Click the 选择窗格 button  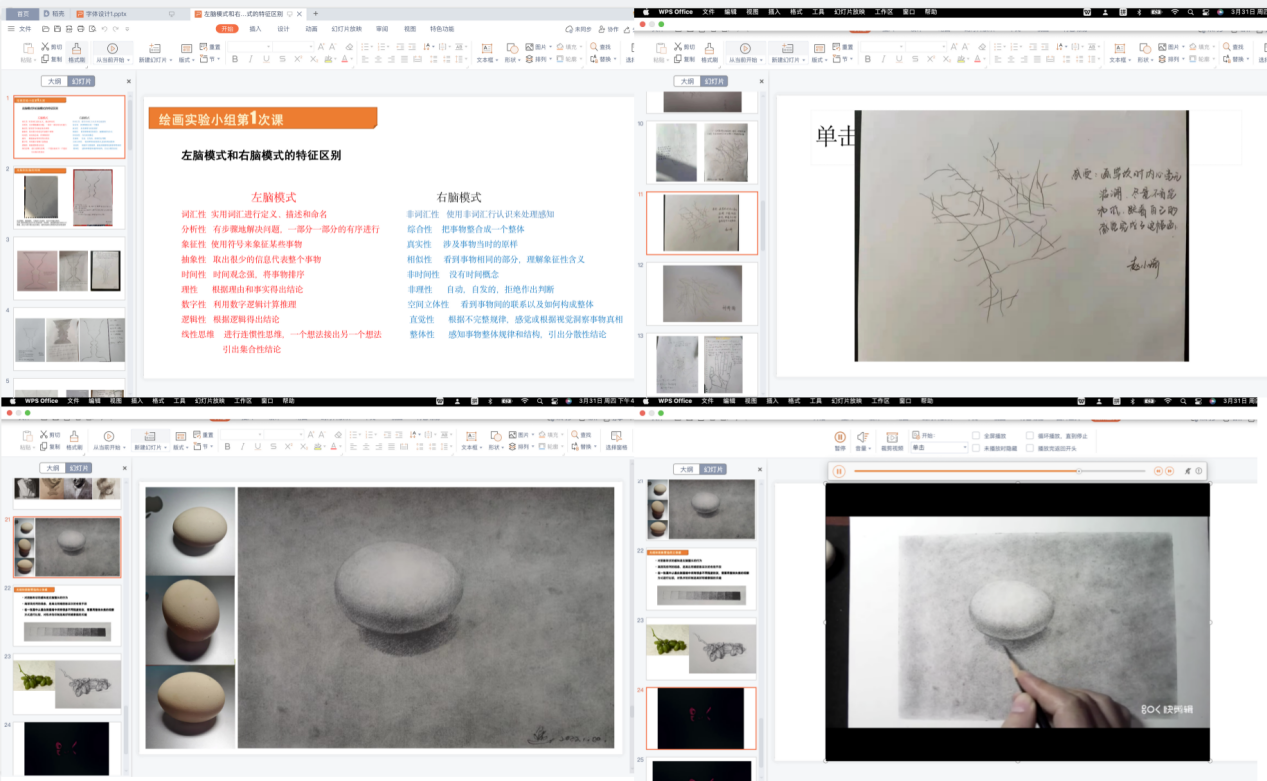tap(616, 440)
